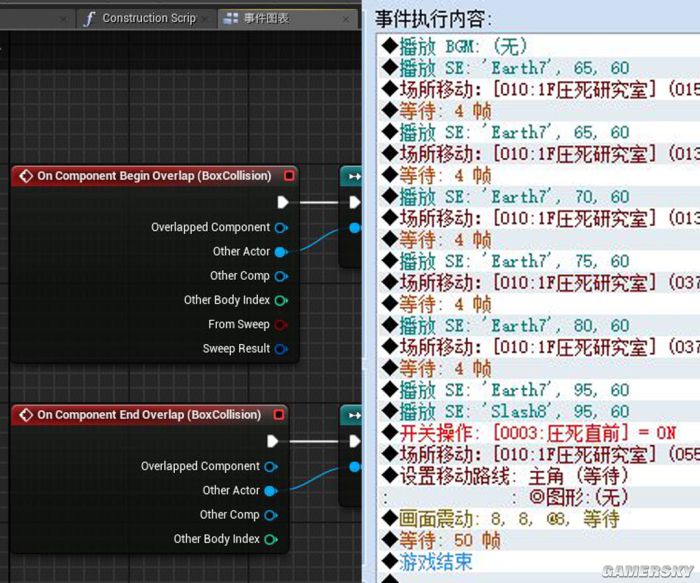Click red delegate pin on Begin Overlap node
This screenshot has height=583, width=700.
289,176
